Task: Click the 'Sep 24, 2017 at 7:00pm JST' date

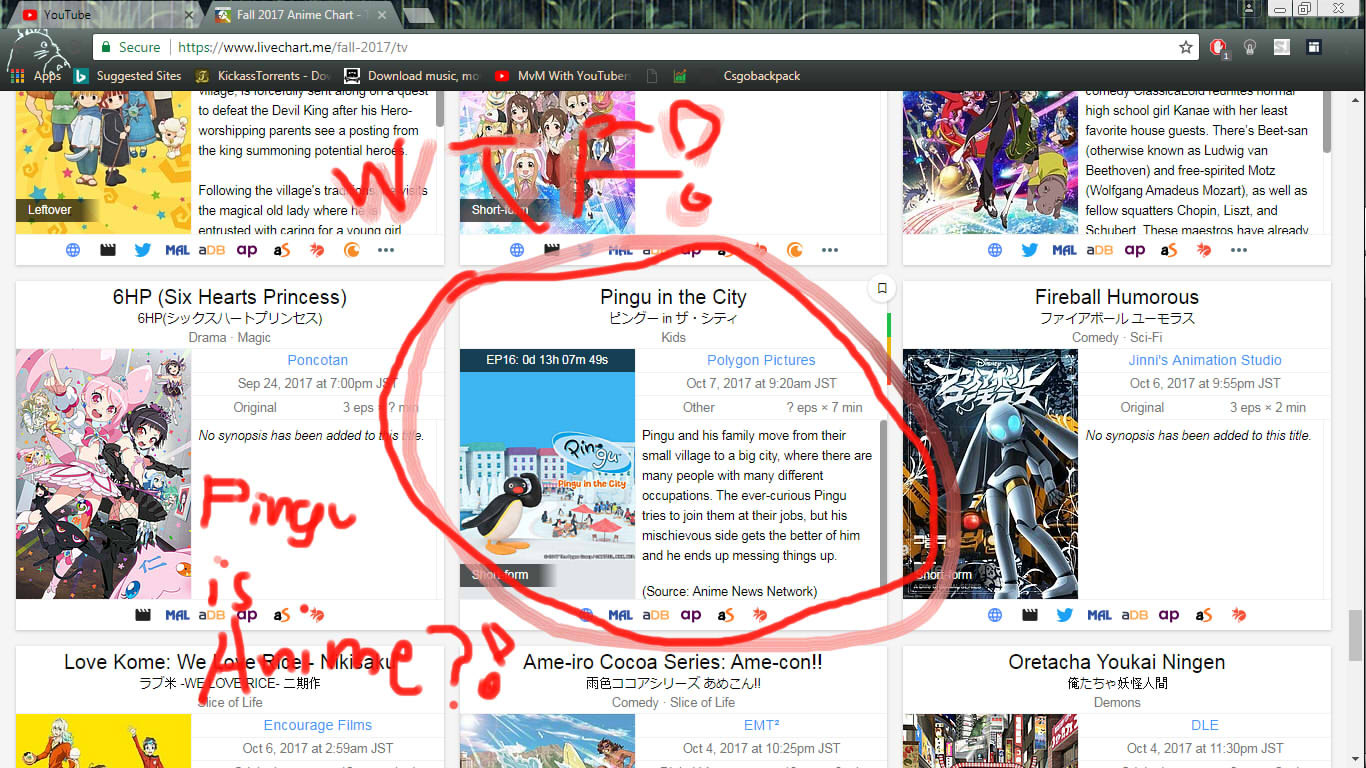Action: pos(318,383)
